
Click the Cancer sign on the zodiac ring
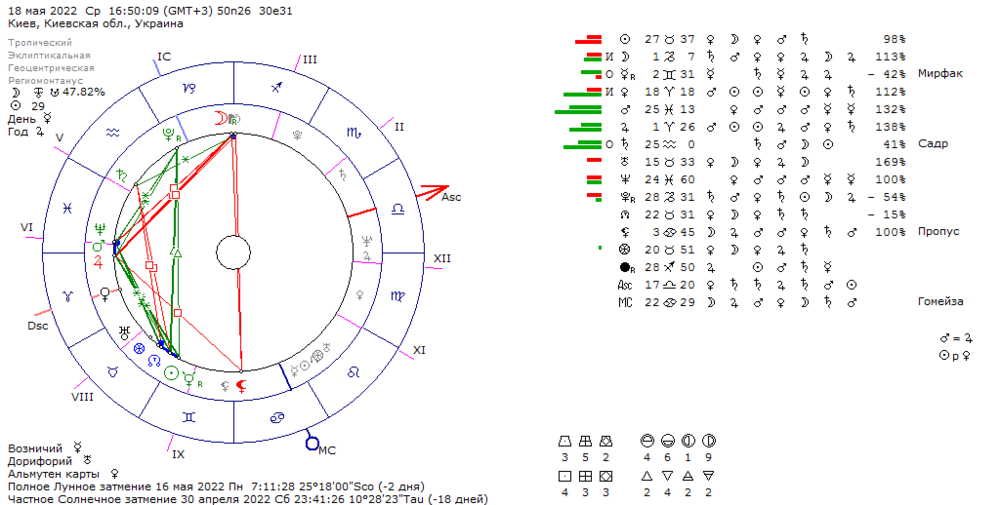tap(277, 417)
